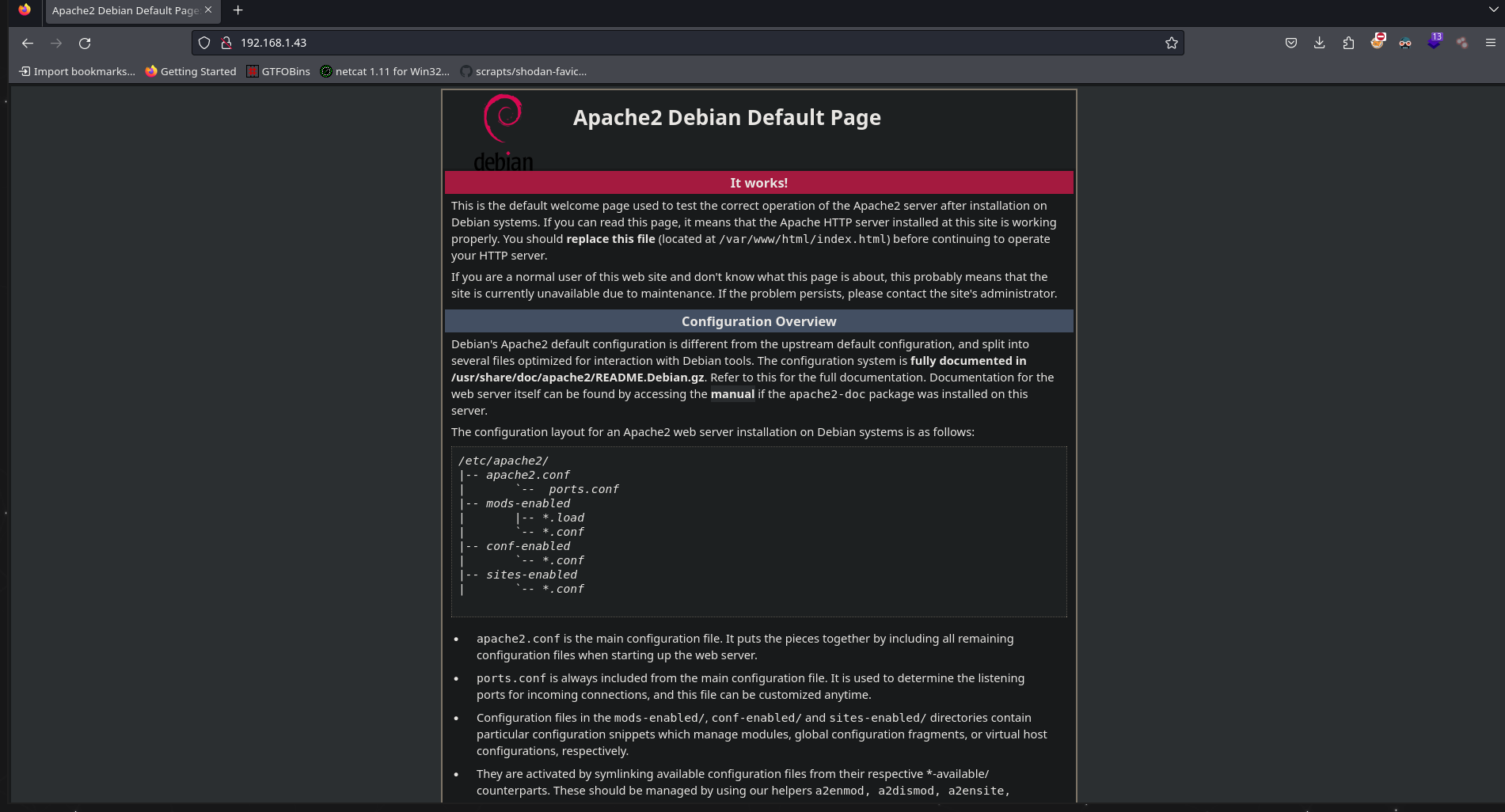The image size is (1505, 812).
Task: Bookmark this page with star icon
Action: [1172, 43]
